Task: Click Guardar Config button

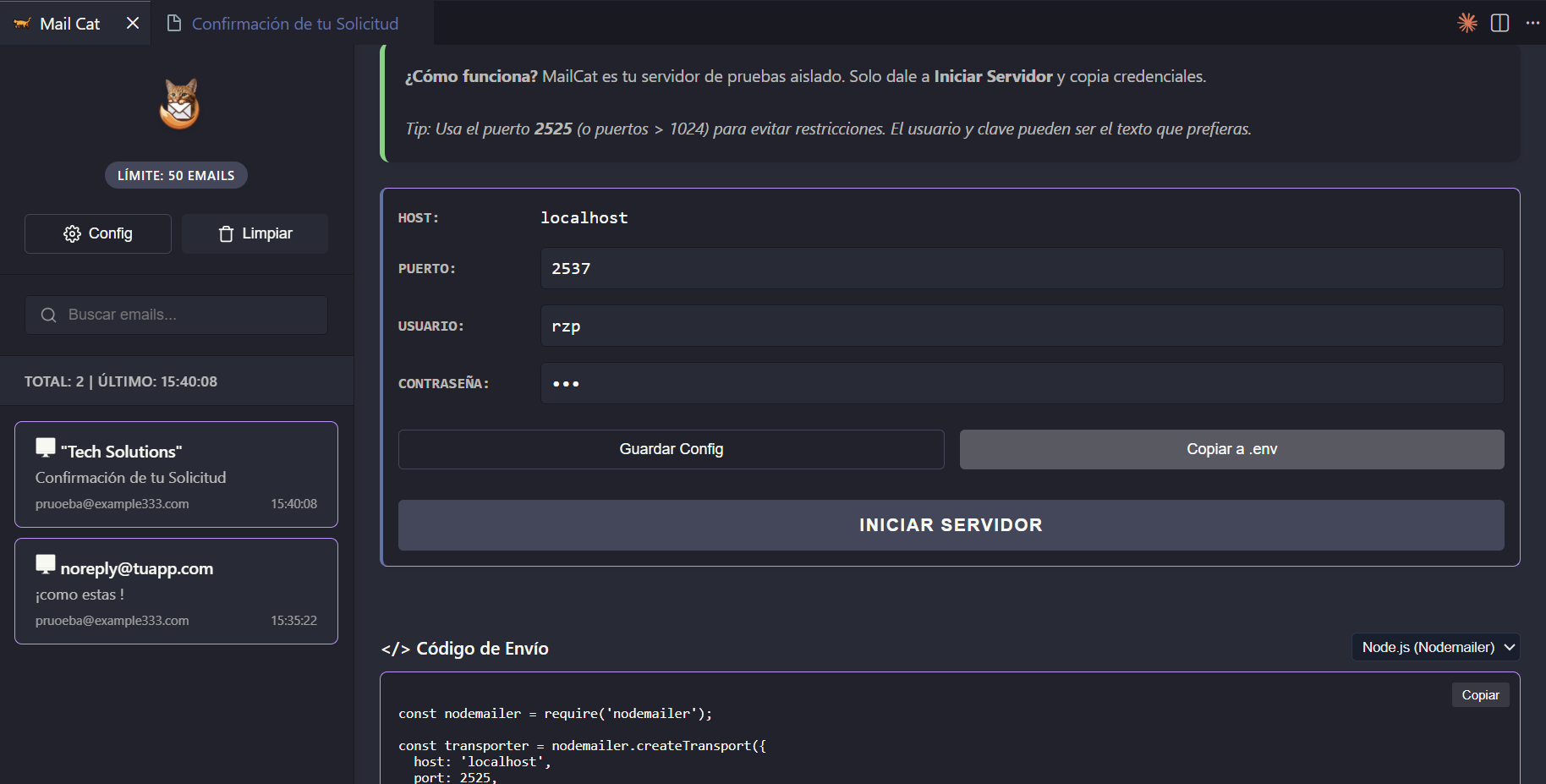Action: (x=671, y=449)
